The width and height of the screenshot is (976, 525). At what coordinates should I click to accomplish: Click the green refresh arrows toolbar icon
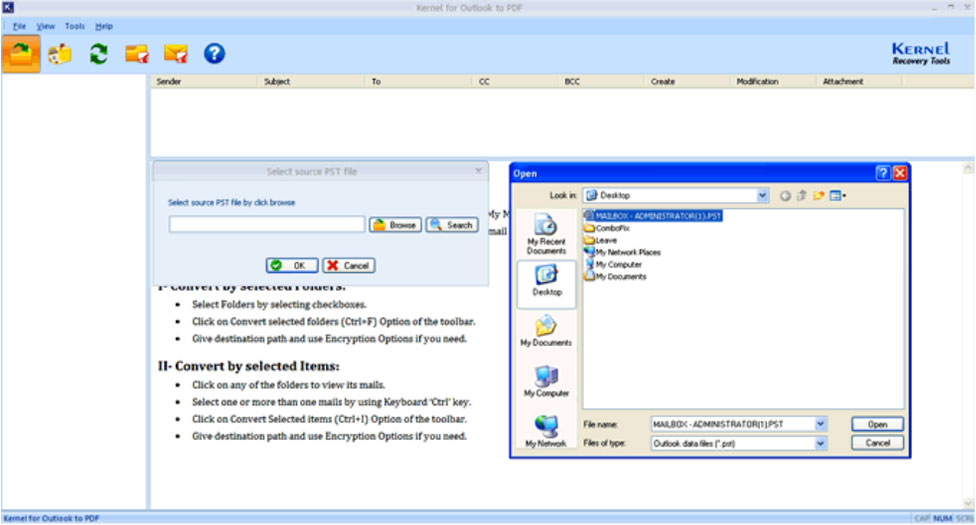click(98, 54)
